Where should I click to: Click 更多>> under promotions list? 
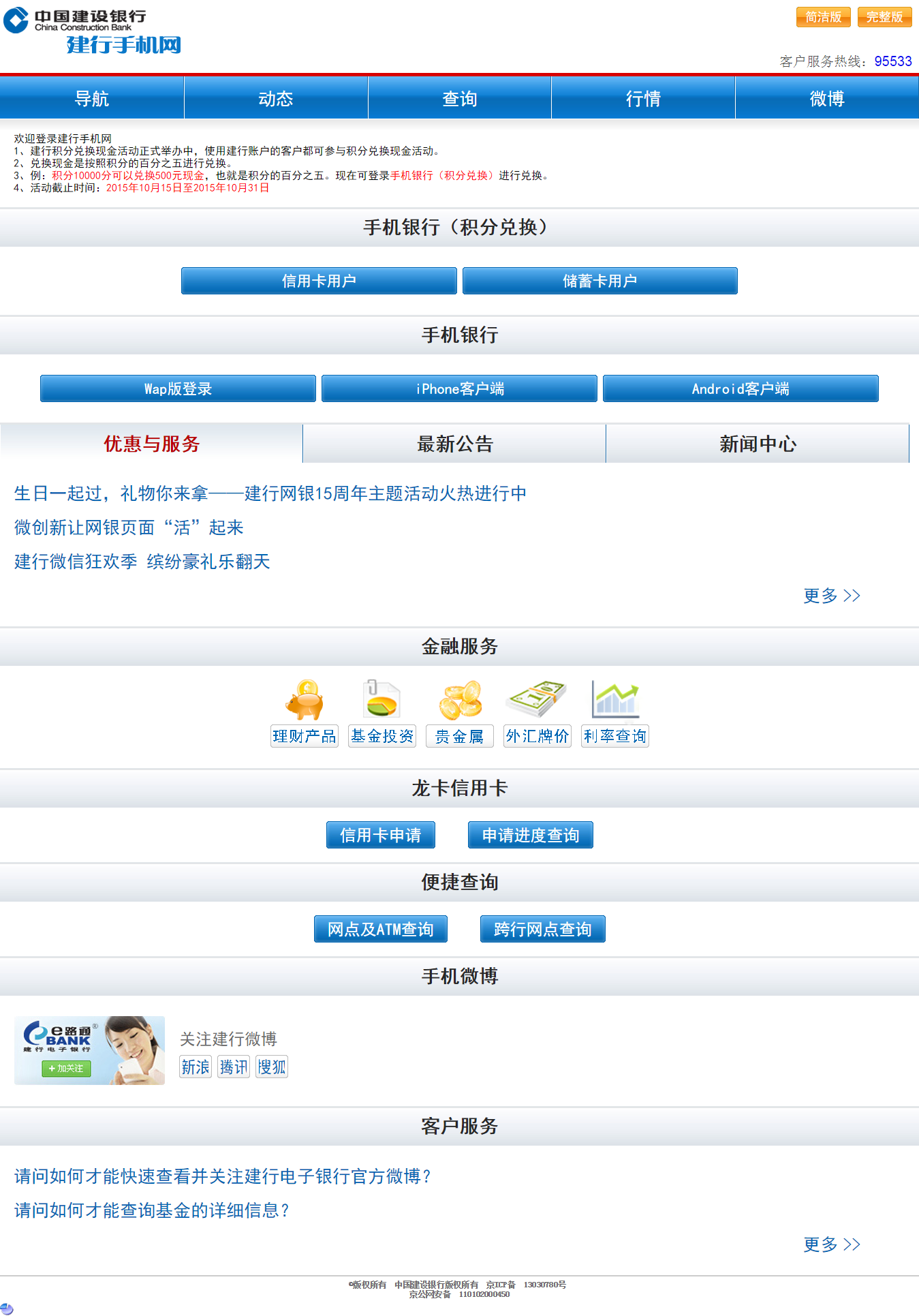pyautogui.click(x=832, y=596)
